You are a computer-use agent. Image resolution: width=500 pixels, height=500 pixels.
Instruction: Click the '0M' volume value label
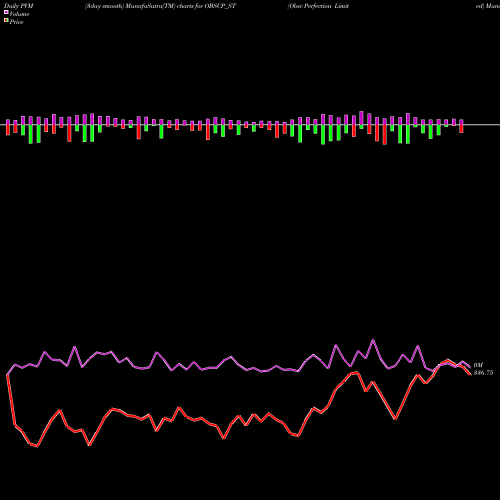(x=478, y=365)
